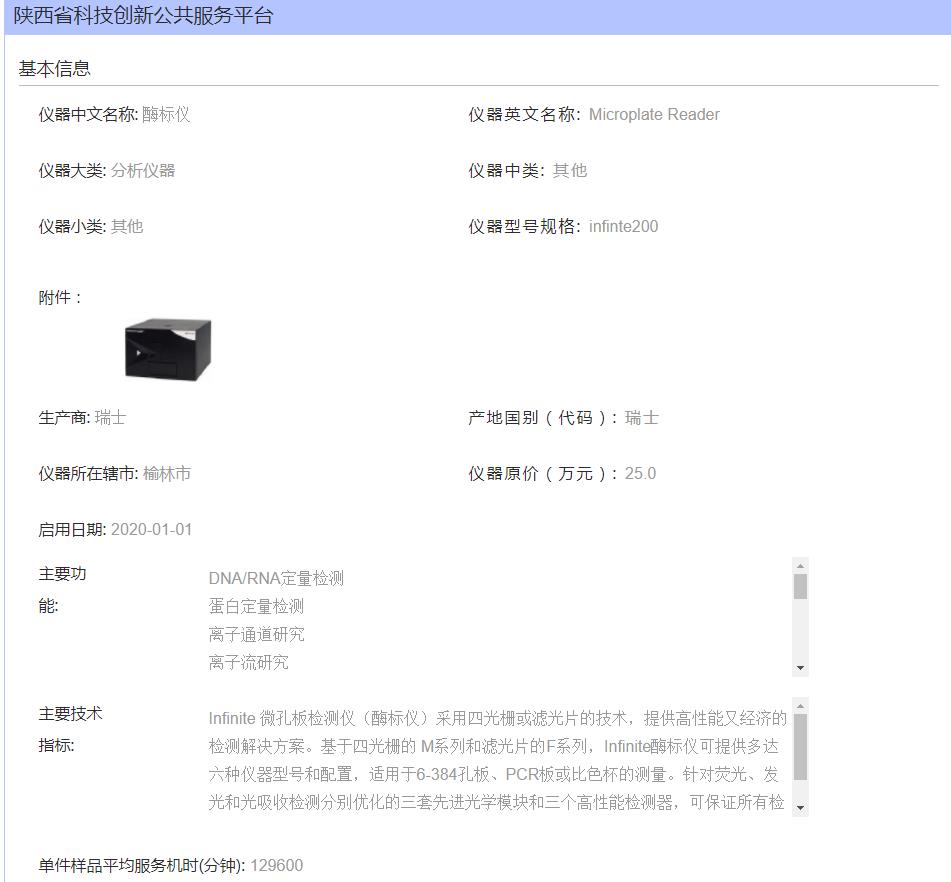Screen dimensions: 951x882
Task: Click the 其他 value next to 仪器小类
Action: 127,226
